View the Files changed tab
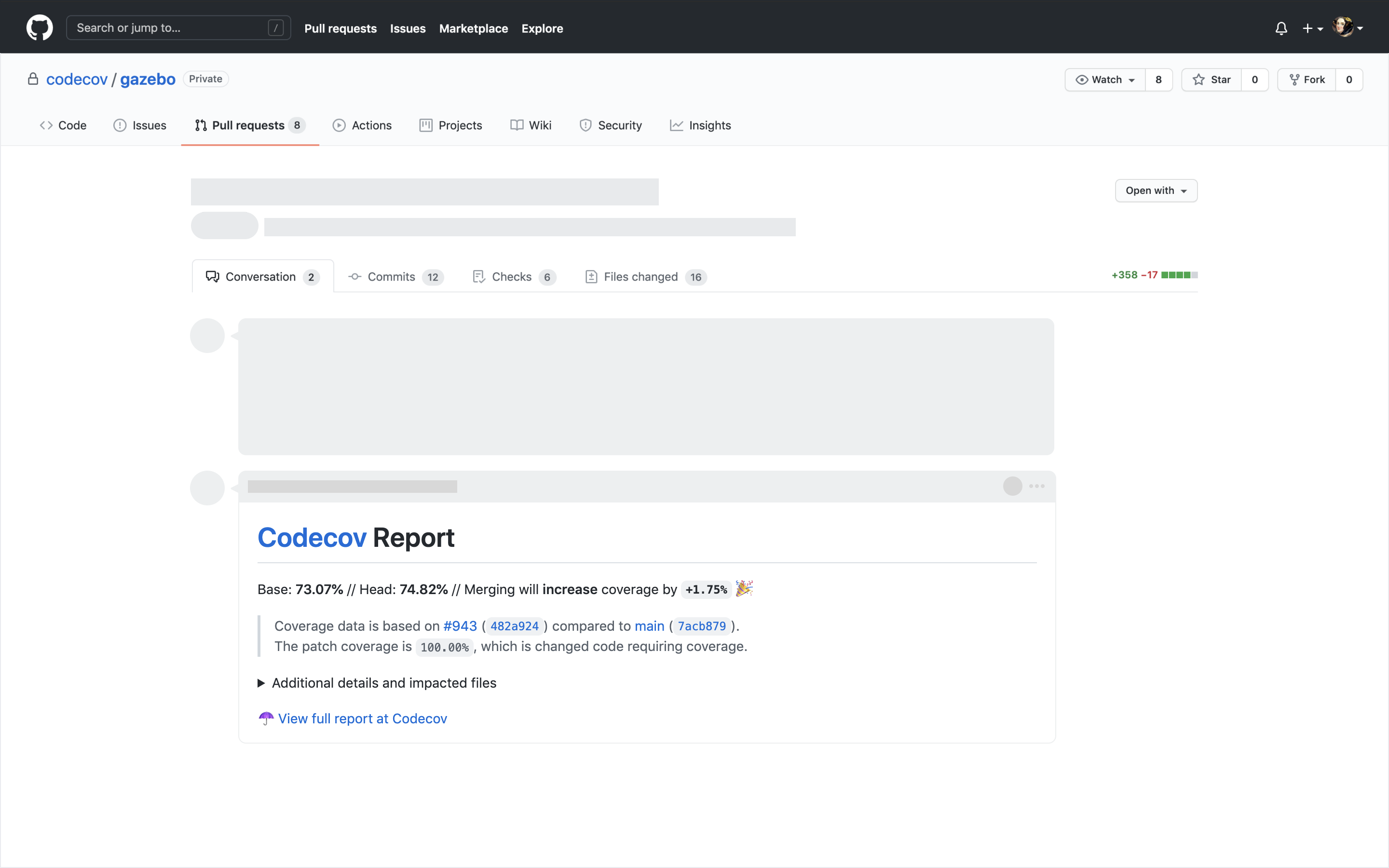 645,277
